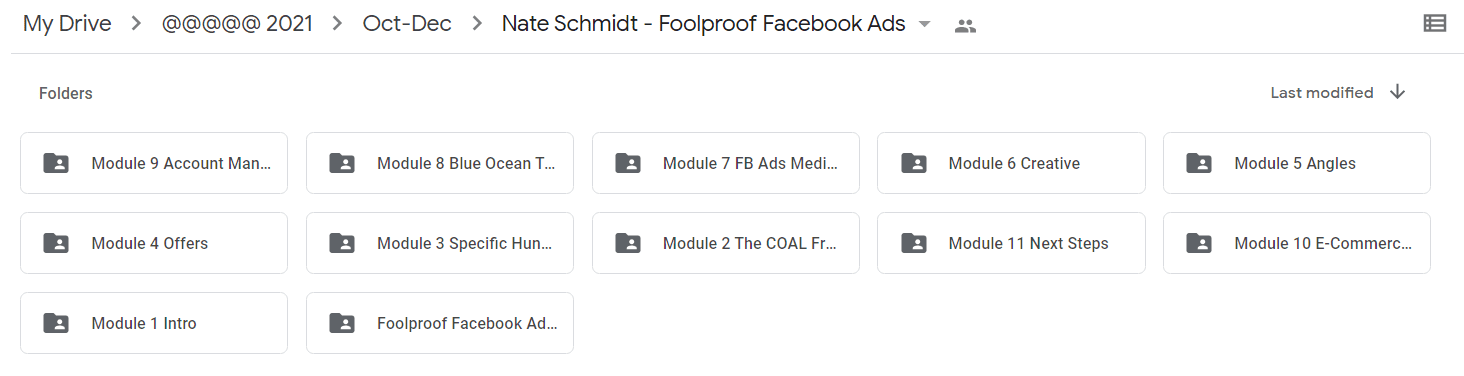Click the Module 9 Account Man... folder icon
The height and width of the screenshot is (376, 1464).
click(56, 163)
